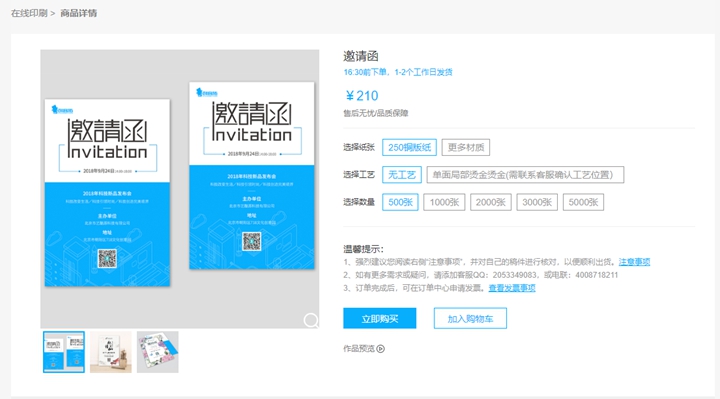
Task: Go to 在线印刷 breadcrumb
Action: (29, 13)
